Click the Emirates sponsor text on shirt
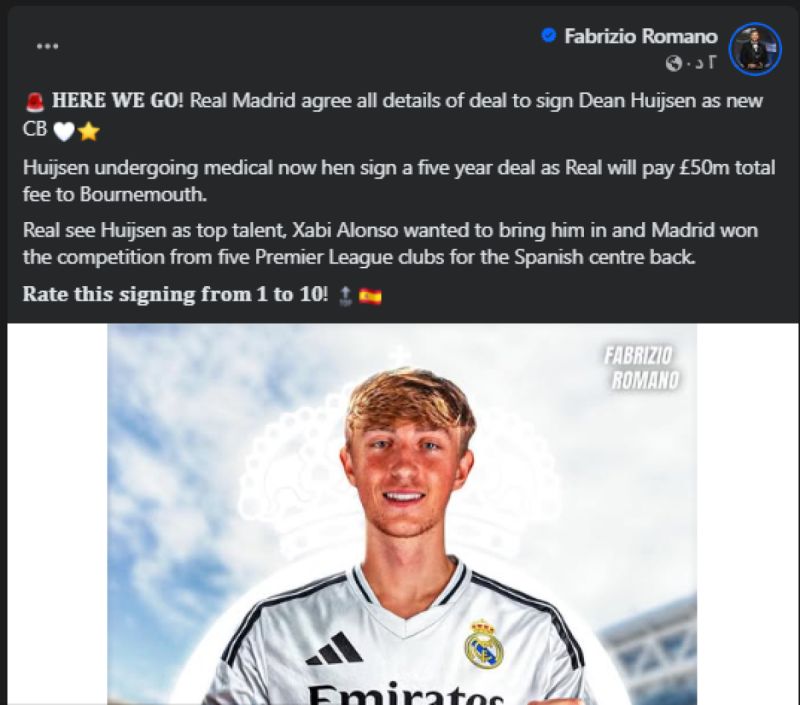 [406, 693]
